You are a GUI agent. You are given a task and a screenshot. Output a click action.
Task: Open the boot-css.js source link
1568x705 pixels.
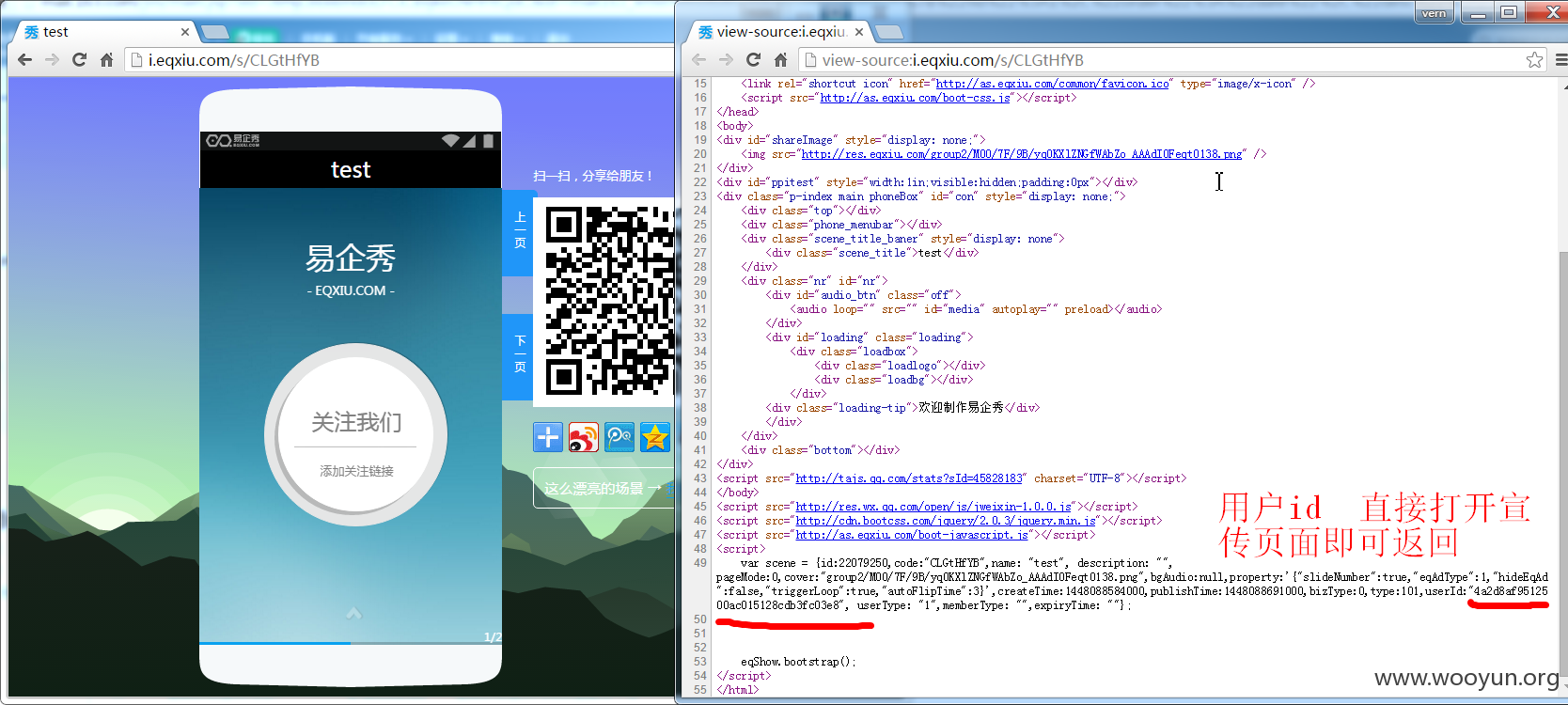pos(916,98)
